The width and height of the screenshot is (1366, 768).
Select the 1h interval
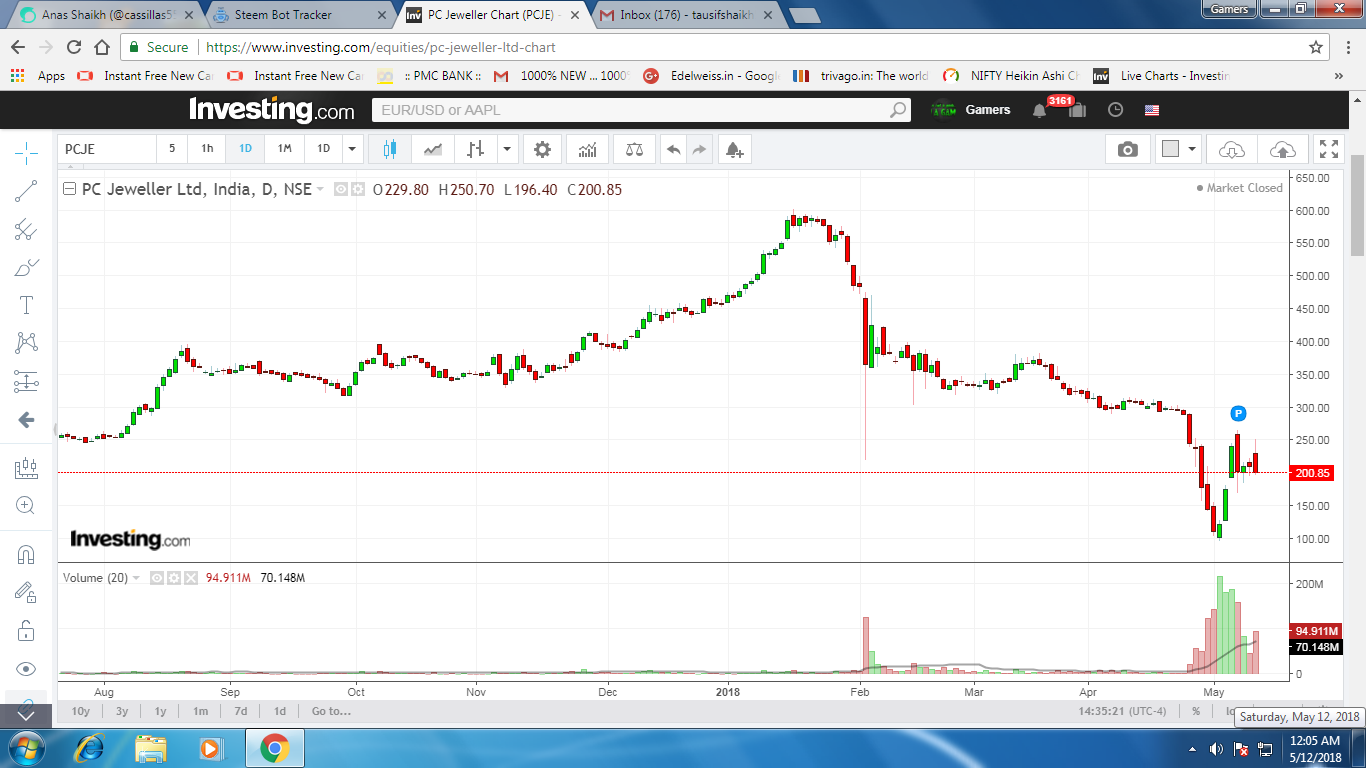[207, 149]
